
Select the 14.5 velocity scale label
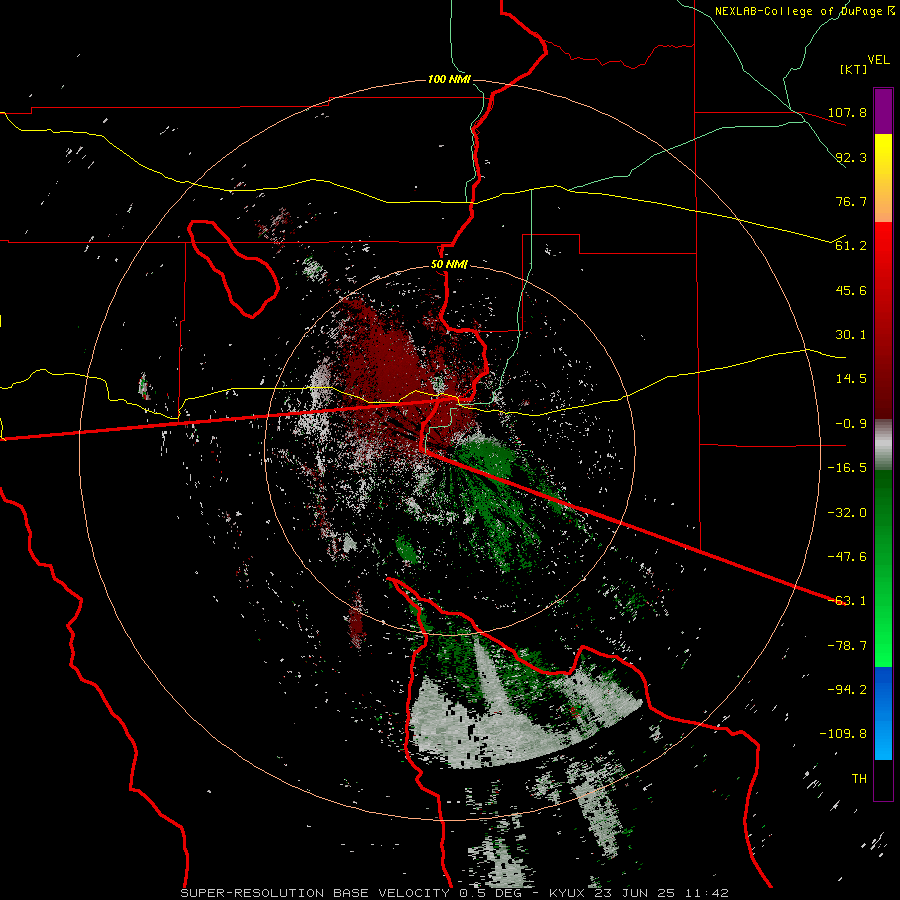(852, 379)
